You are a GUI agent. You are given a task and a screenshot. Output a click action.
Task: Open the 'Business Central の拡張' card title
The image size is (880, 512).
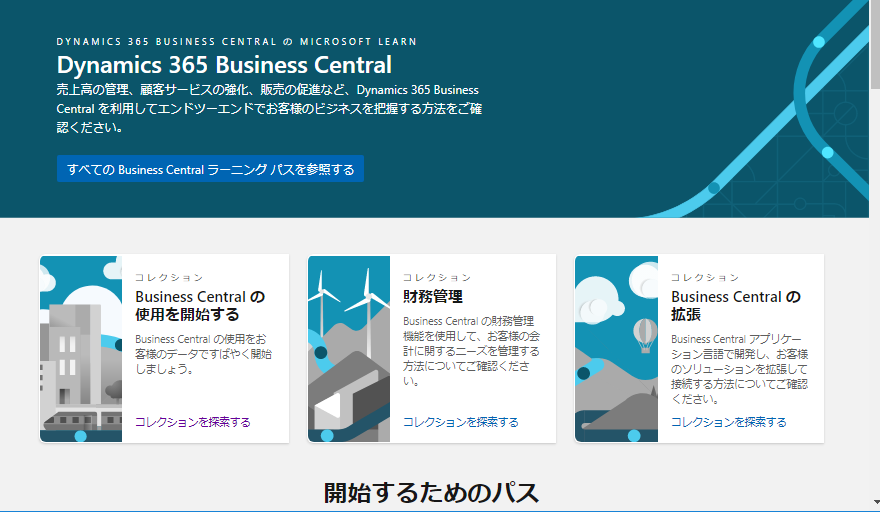click(736, 305)
